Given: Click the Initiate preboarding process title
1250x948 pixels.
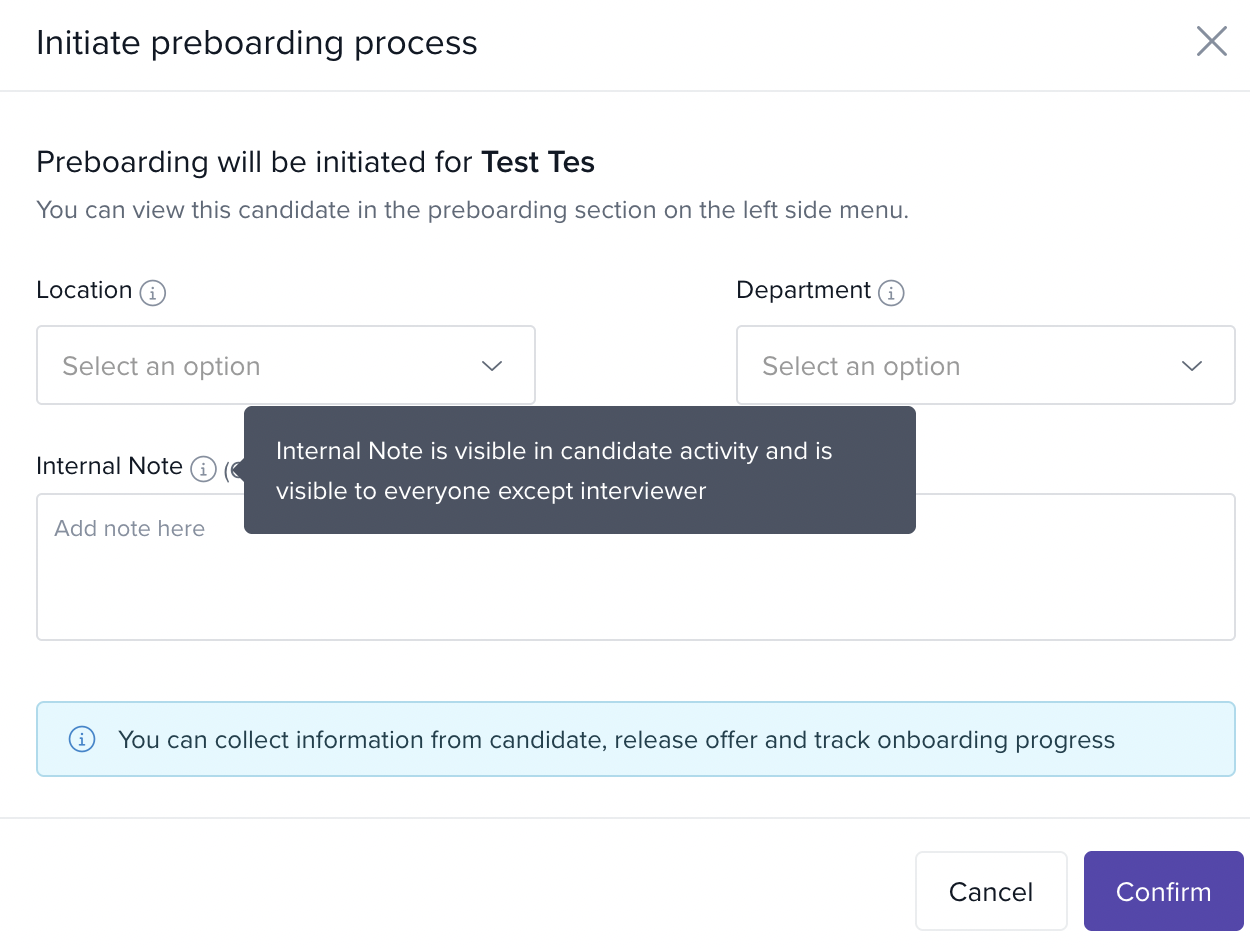Looking at the screenshot, I should 257,43.
